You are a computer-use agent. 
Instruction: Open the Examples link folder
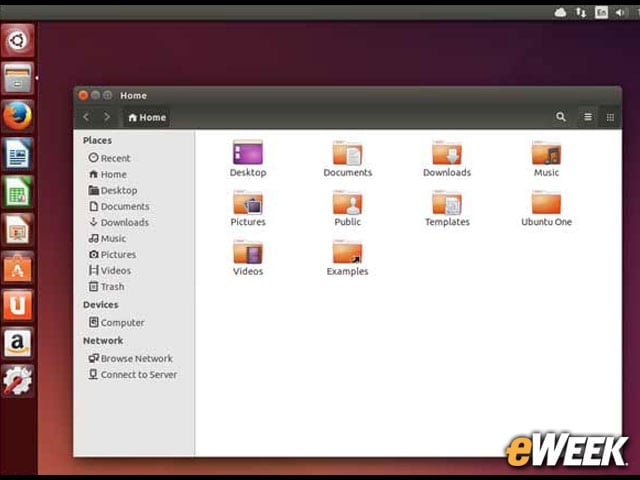[x=347, y=258]
